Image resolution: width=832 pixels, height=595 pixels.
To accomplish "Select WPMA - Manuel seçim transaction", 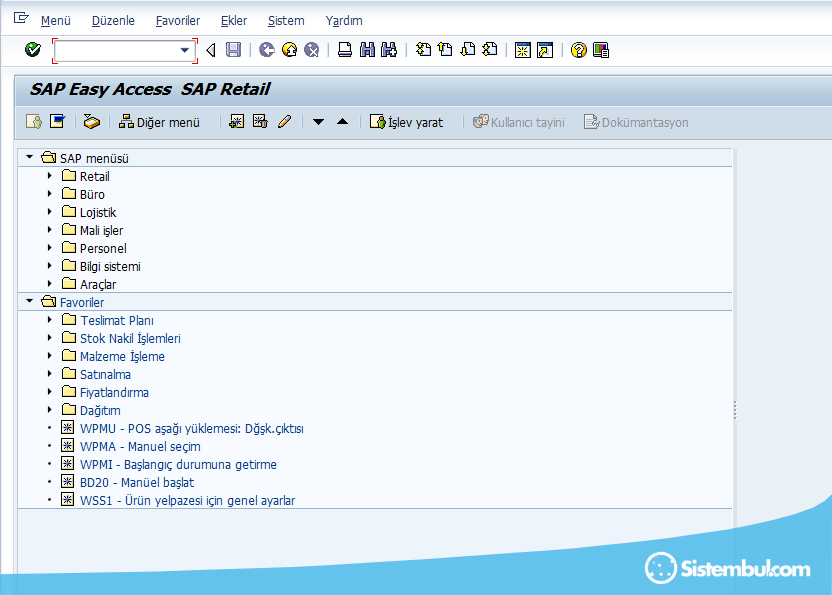I will point(140,446).
